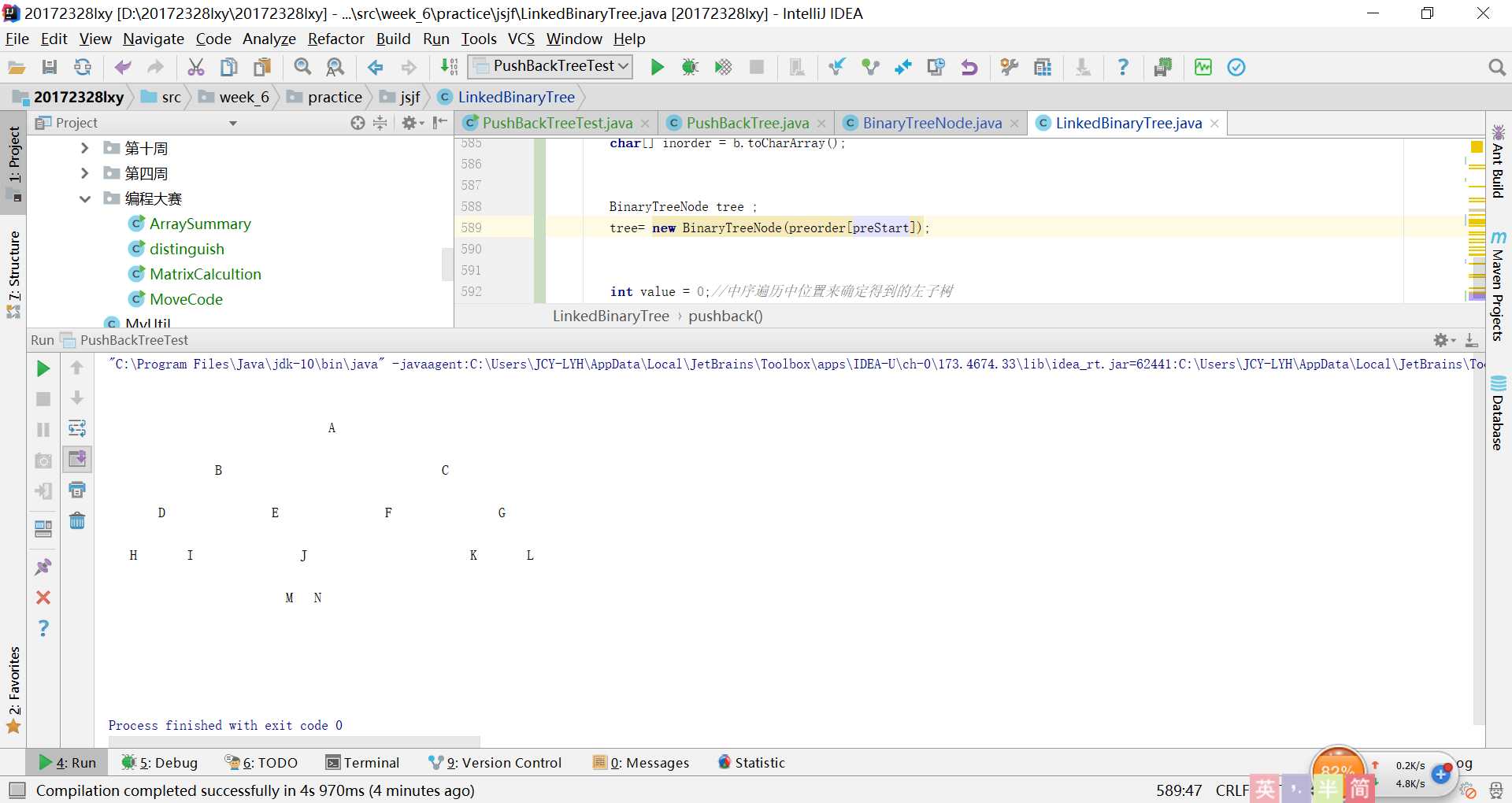Toggle the 1: Project tool window
1512x803 pixels.
14,164
